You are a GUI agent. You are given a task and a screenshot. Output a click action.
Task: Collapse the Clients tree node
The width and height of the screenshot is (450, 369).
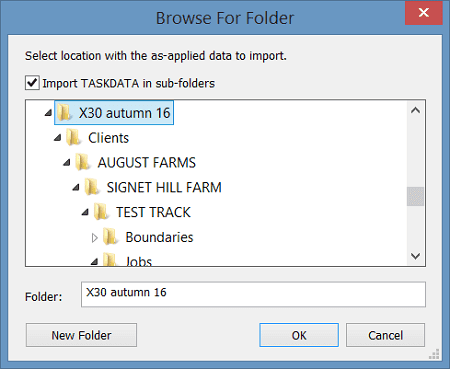(x=58, y=138)
